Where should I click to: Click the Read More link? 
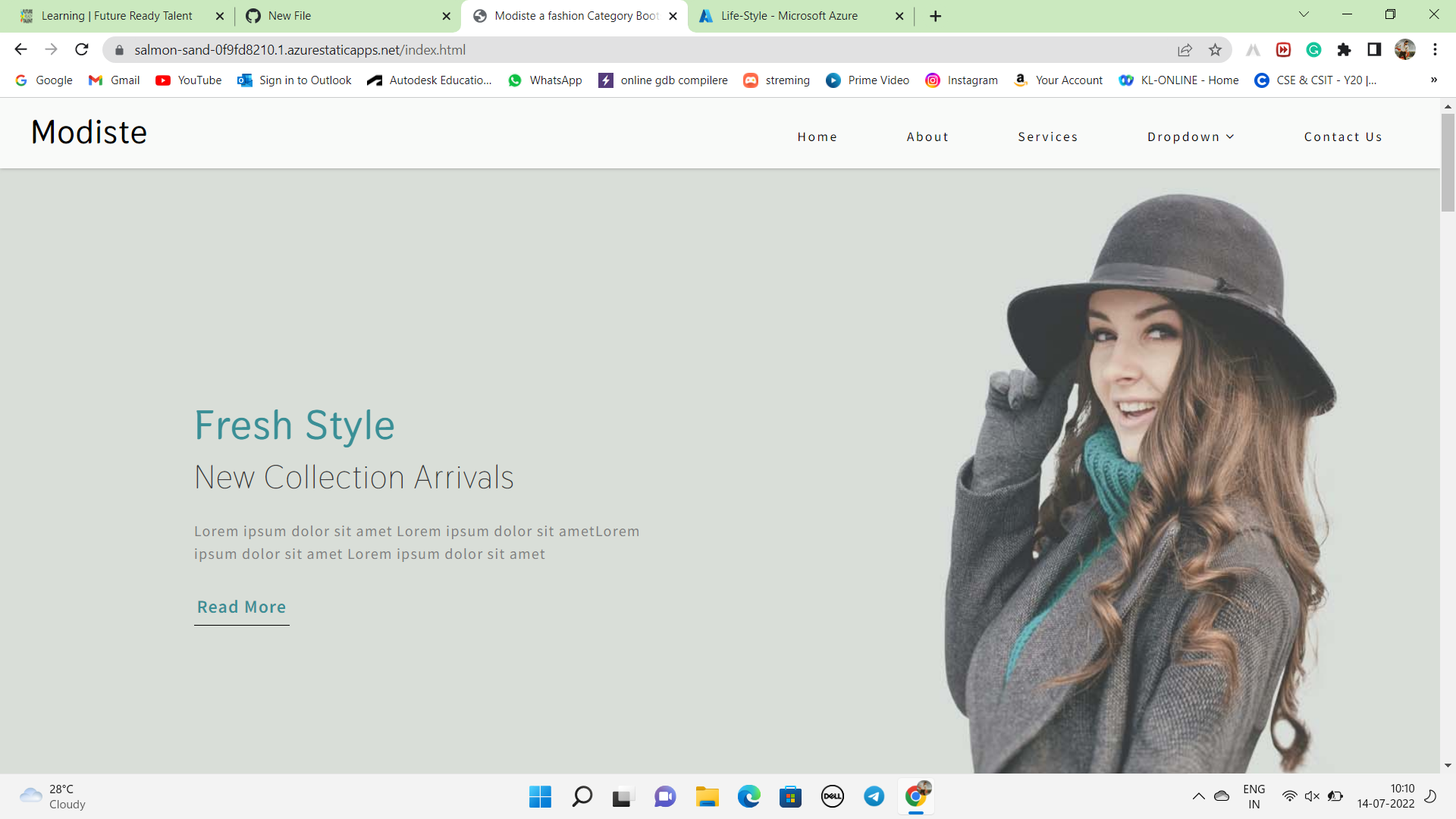pyautogui.click(x=242, y=607)
